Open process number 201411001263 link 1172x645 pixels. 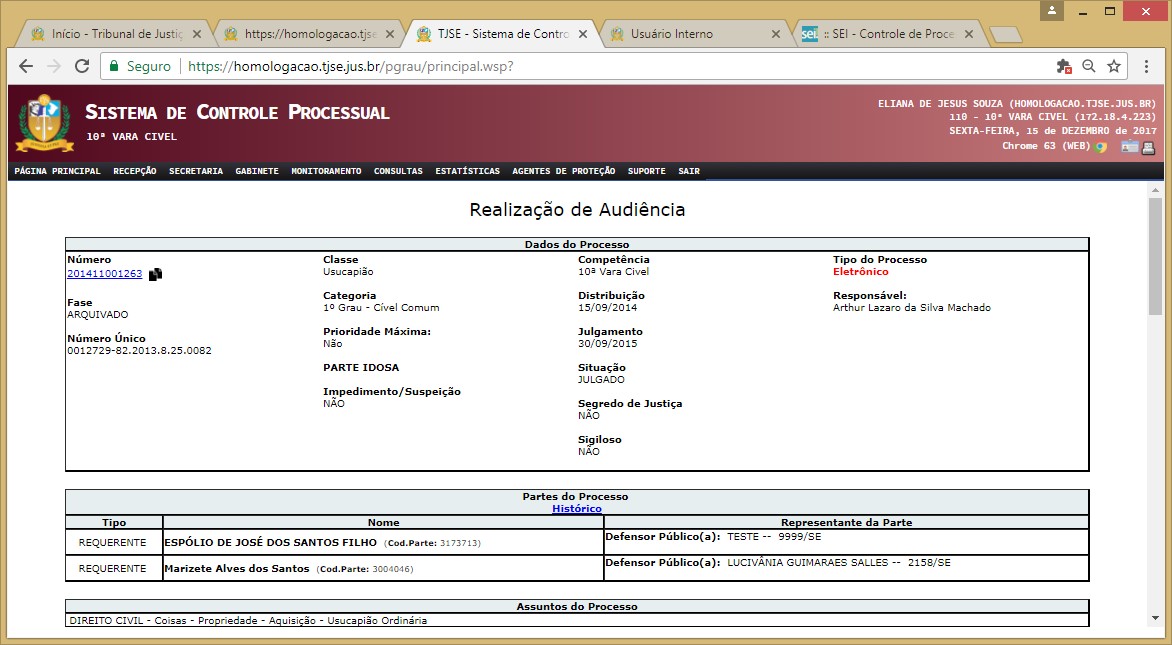104,273
